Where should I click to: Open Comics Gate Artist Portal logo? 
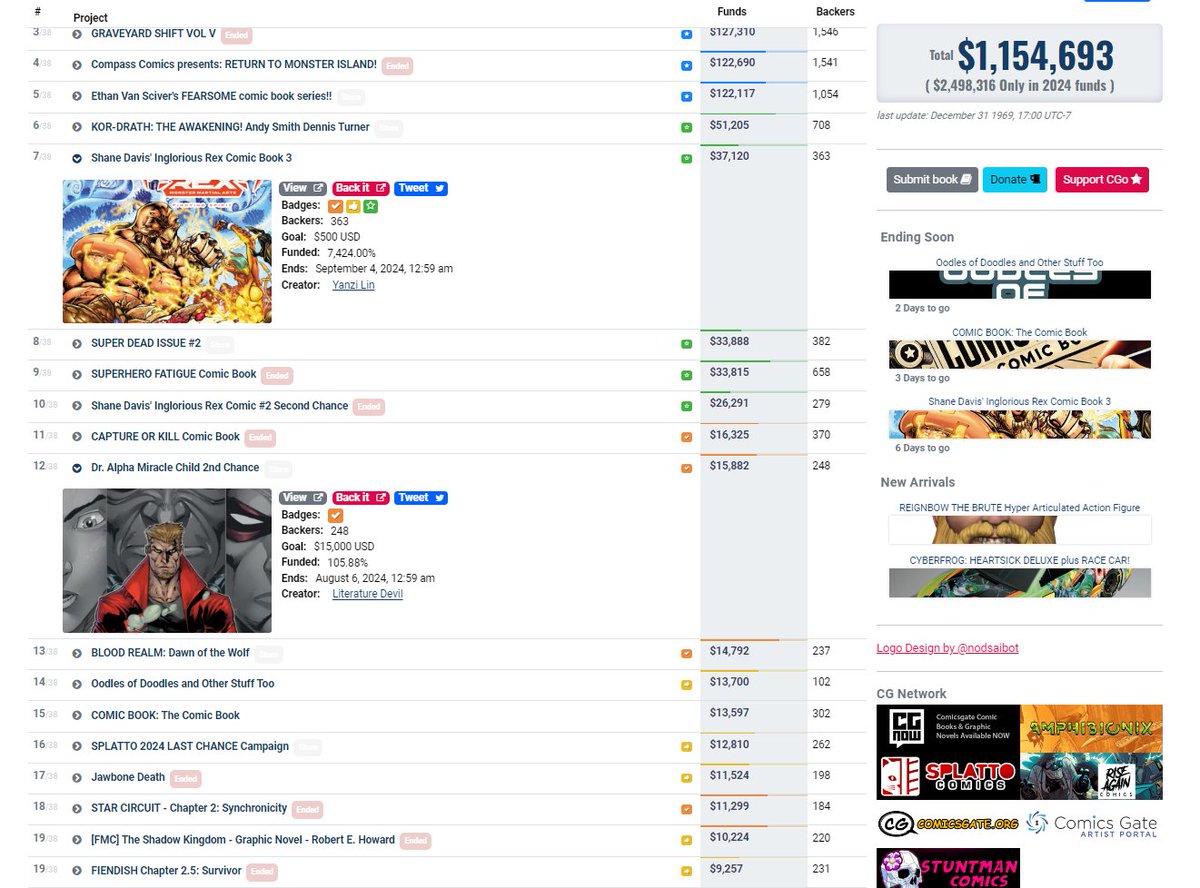click(1092, 824)
